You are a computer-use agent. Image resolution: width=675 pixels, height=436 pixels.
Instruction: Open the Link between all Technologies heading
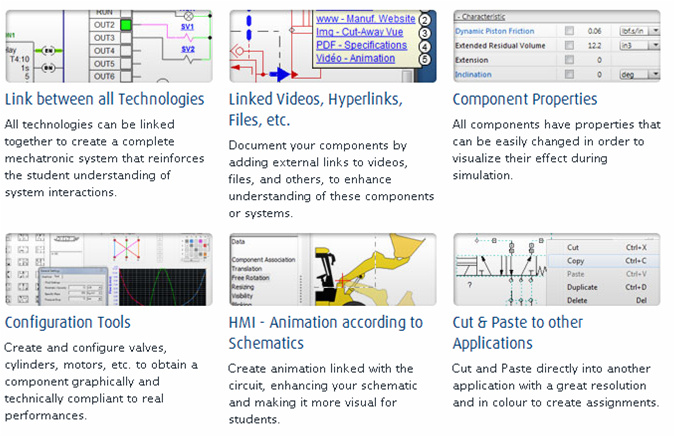click(x=105, y=99)
